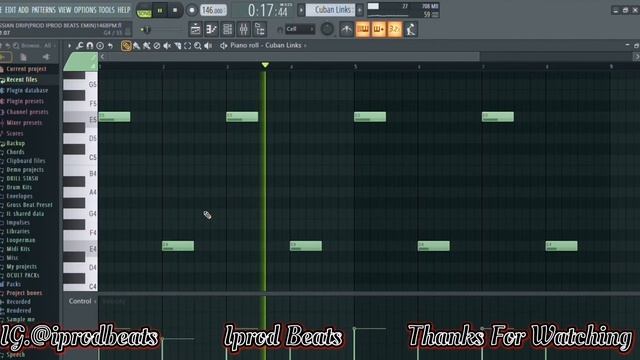
Task: Open the Drum Kits browser folder
Action: click(x=19, y=187)
